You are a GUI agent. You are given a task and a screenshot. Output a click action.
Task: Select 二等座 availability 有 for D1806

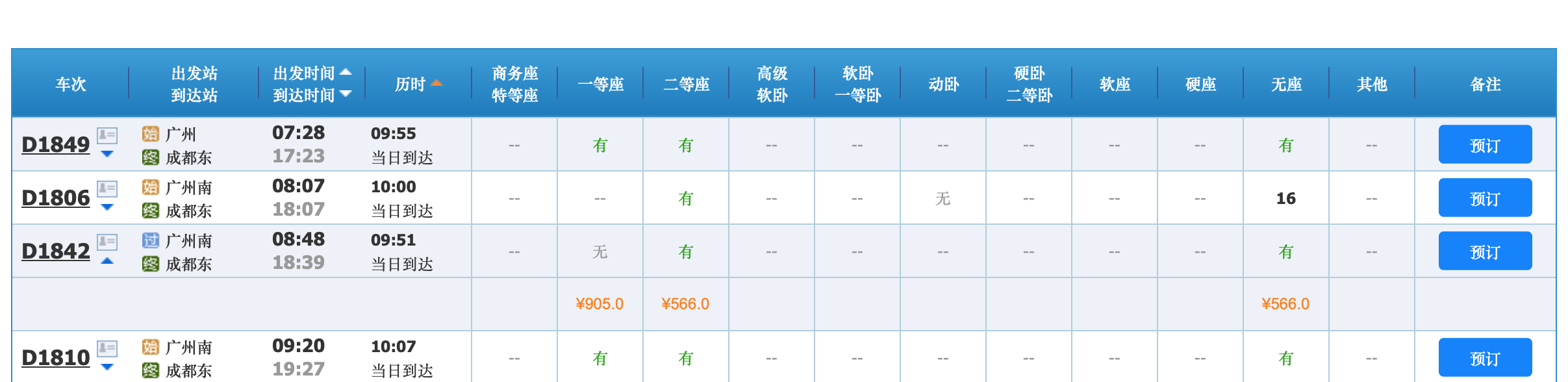(x=686, y=198)
